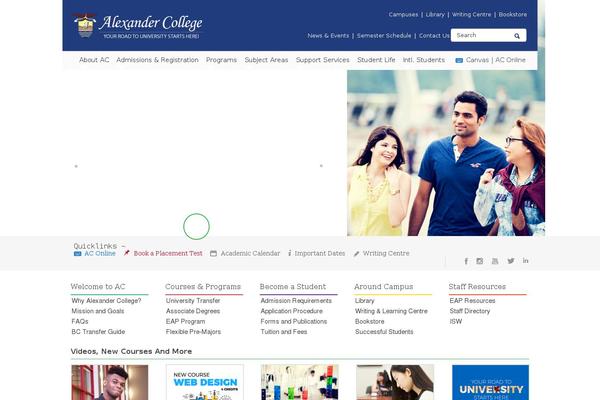Click the AC Online quicklink icon
This screenshot has width=600, height=400.
[x=77, y=254]
